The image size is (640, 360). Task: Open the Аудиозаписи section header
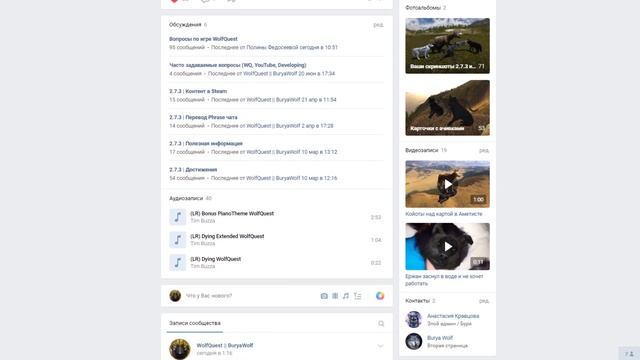pos(186,198)
